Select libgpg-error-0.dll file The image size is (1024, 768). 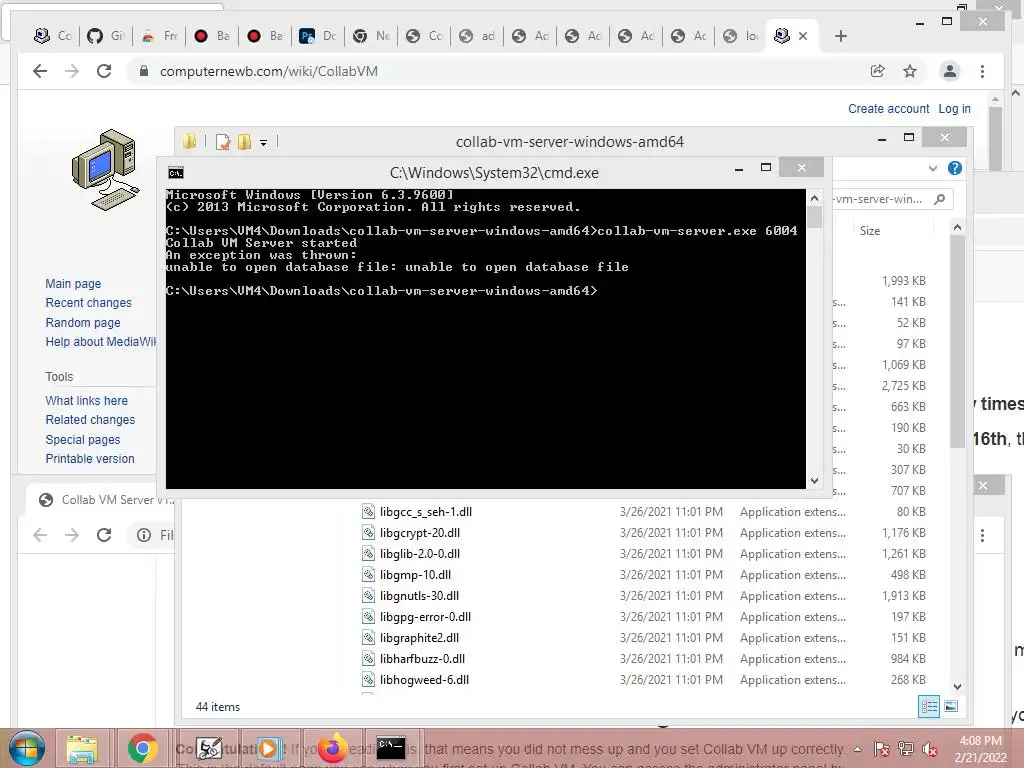(x=425, y=616)
